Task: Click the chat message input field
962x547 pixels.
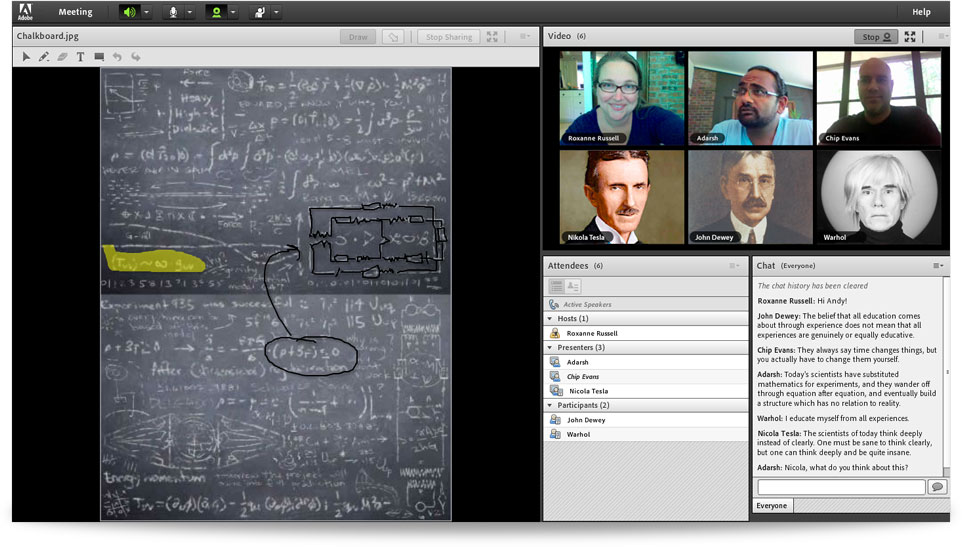Action: 841,487
